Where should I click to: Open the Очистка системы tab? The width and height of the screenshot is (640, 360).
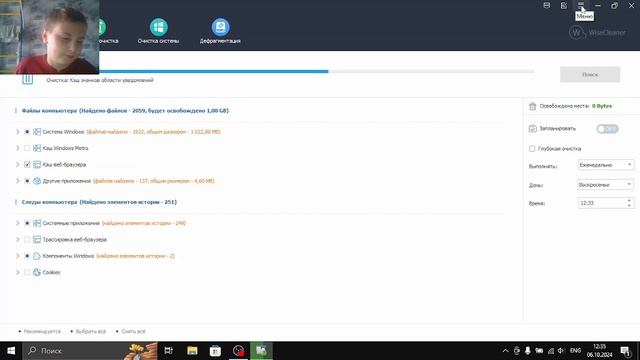(158, 31)
